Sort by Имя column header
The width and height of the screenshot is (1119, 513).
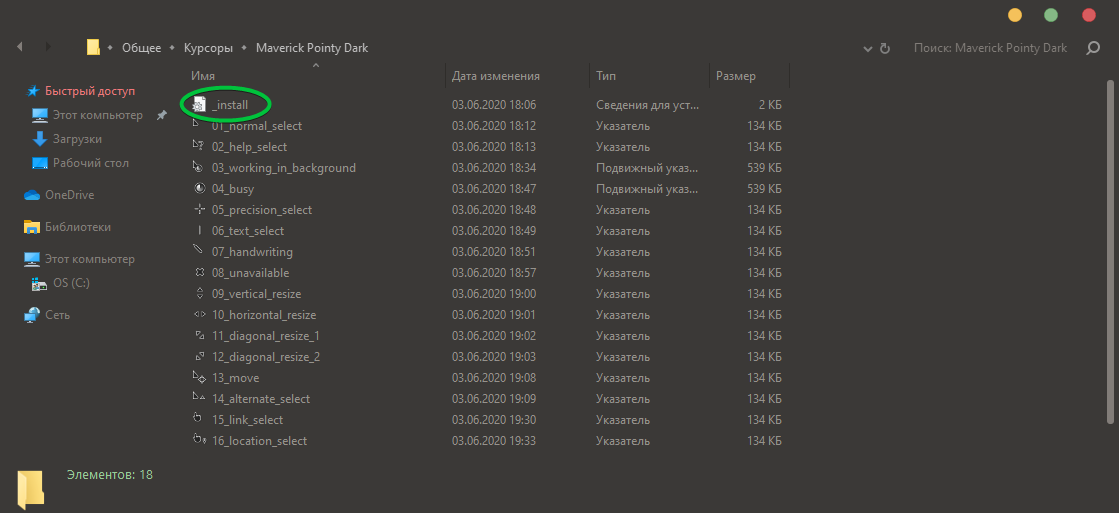pos(203,76)
